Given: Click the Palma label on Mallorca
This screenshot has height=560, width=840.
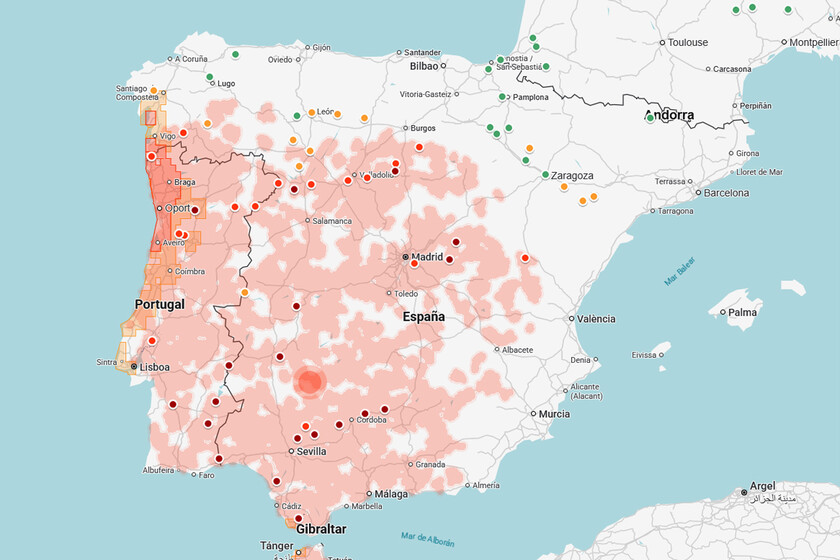Looking at the screenshot, I should click(x=742, y=312).
